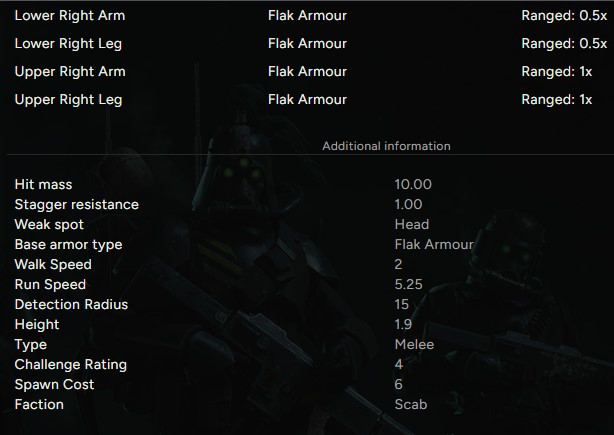Click Ranged 0.5x value for Lower Right Leg
The width and height of the screenshot is (614, 435).
pyautogui.click(x=564, y=44)
